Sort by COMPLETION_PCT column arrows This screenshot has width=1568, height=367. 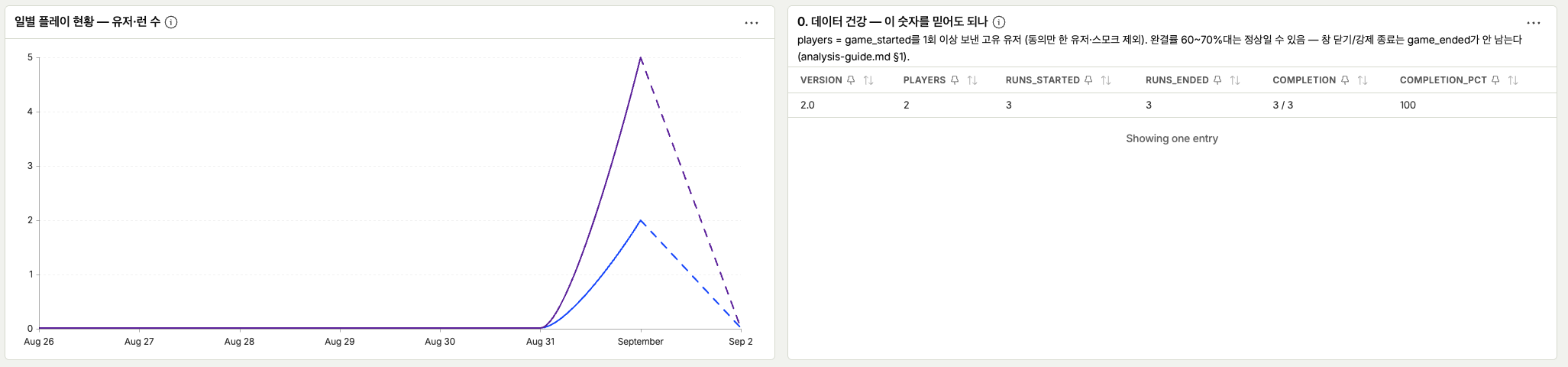(x=1513, y=80)
